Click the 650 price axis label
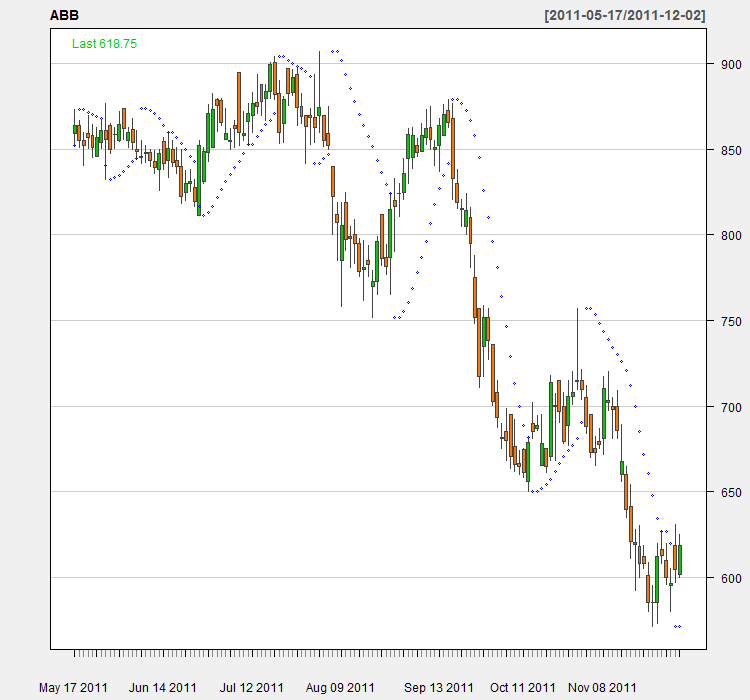Viewport: 750px width, 700px height. [x=727, y=493]
